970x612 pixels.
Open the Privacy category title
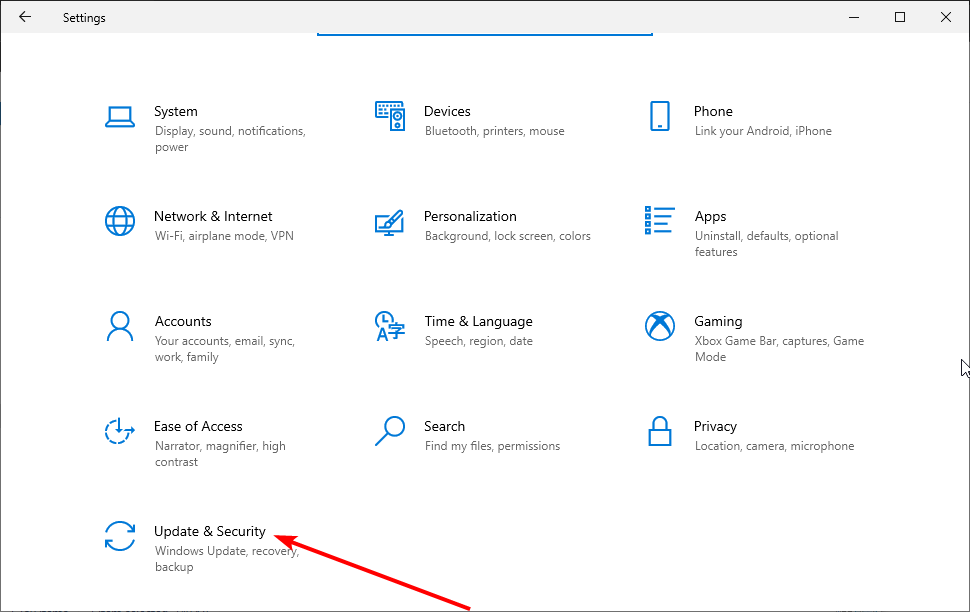[x=715, y=426]
